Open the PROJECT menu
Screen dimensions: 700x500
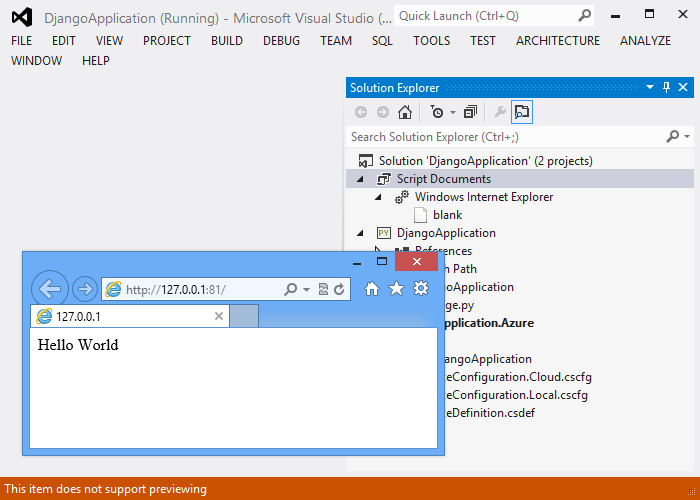pyautogui.click(x=167, y=41)
